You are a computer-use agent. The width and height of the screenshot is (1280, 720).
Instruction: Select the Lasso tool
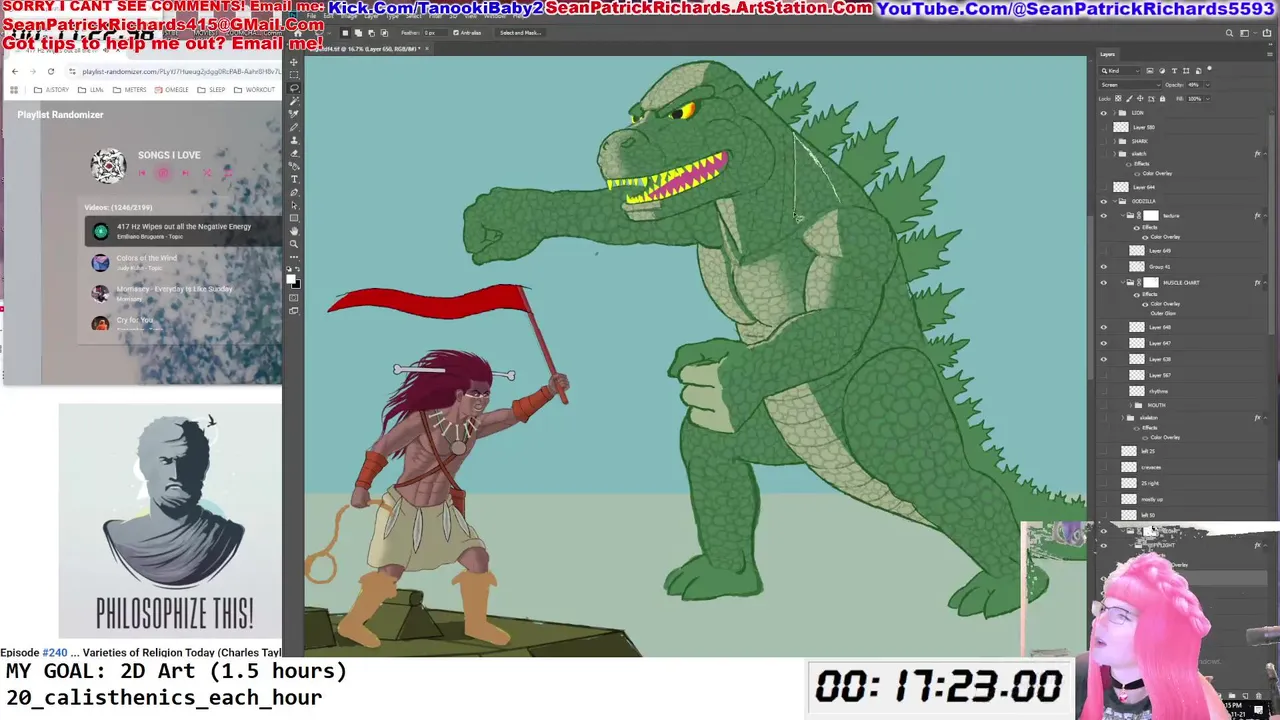294,88
